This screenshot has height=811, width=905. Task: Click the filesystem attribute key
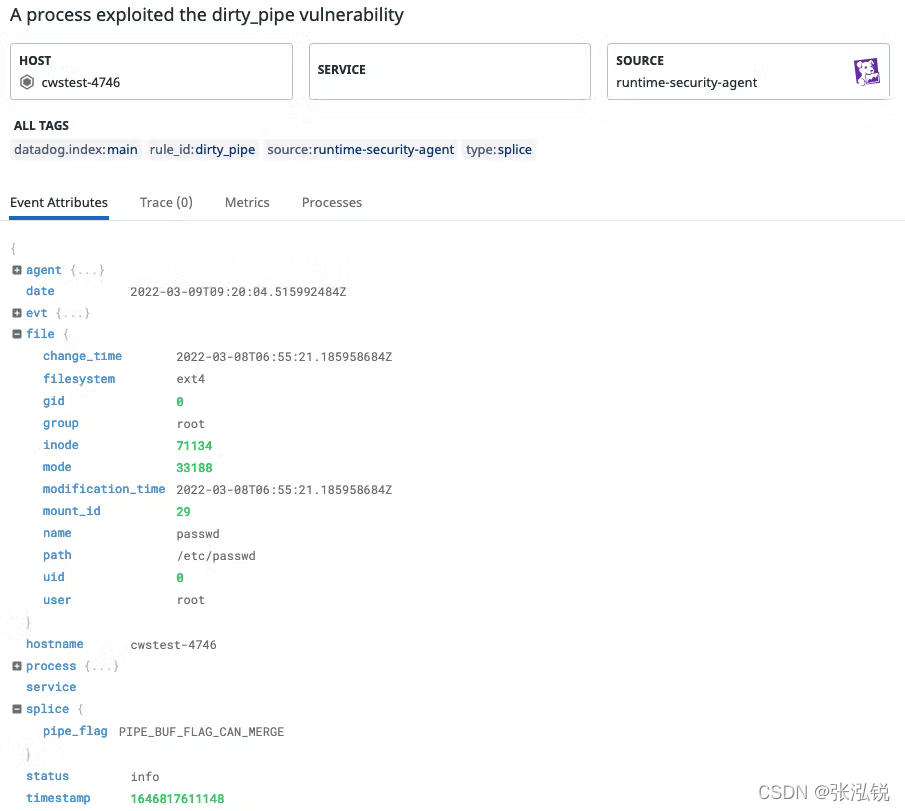point(79,379)
